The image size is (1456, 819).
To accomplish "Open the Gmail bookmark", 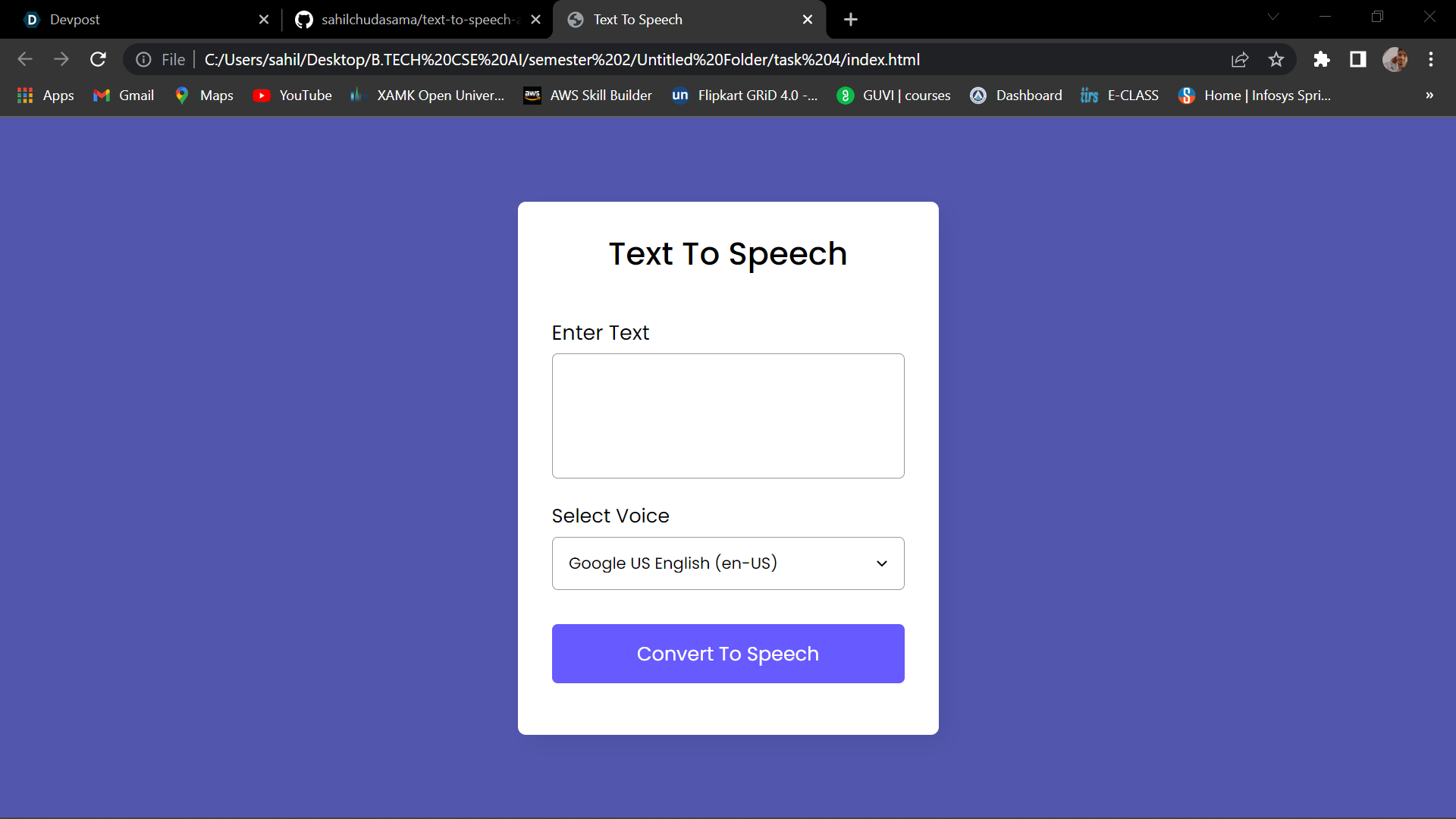I will [122, 95].
